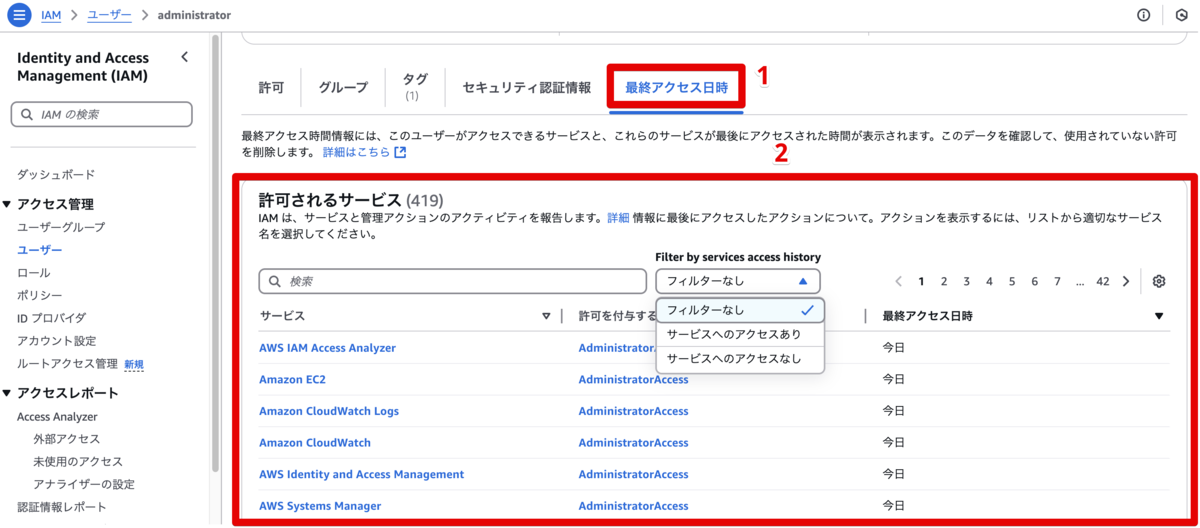Focus the IAM の検索 sidebar search field
The image size is (1200, 528).
[x=101, y=114]
